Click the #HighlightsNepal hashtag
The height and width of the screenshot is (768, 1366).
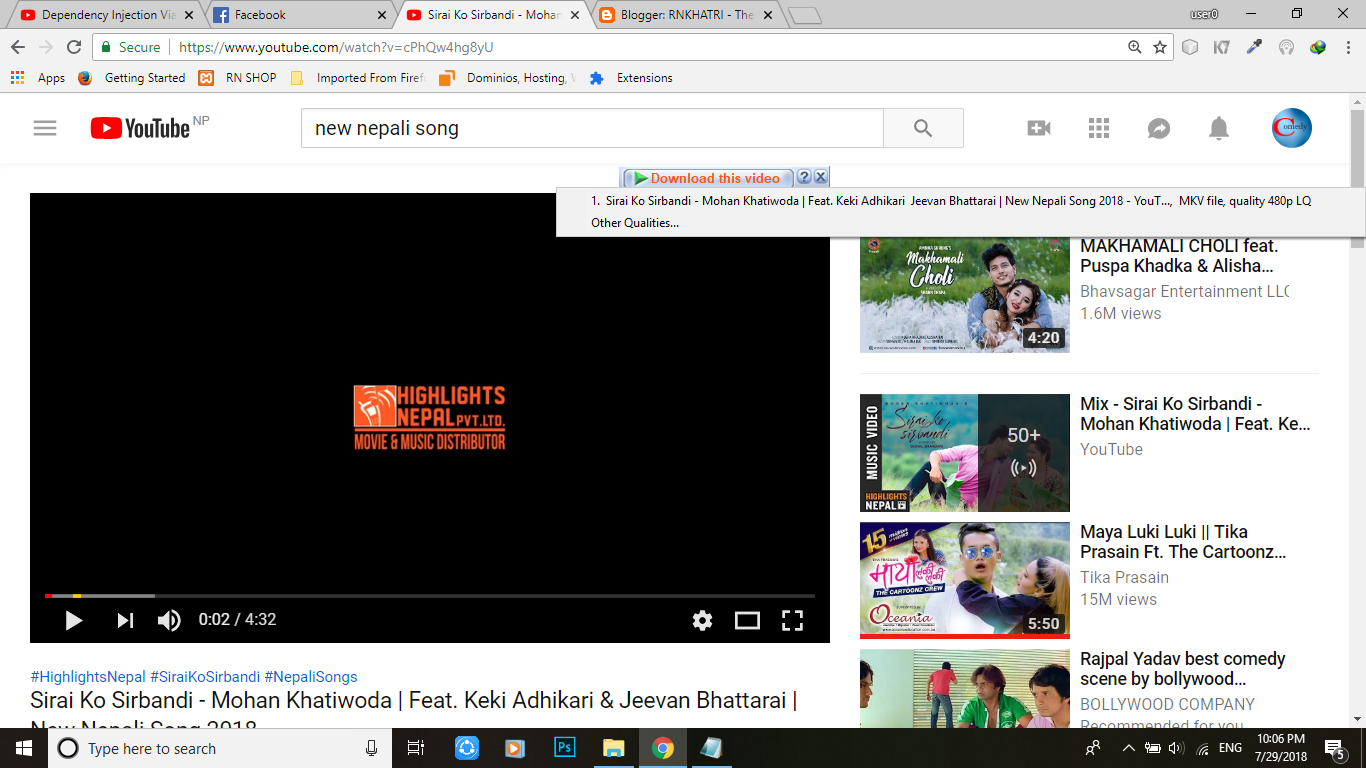(88, 677)
